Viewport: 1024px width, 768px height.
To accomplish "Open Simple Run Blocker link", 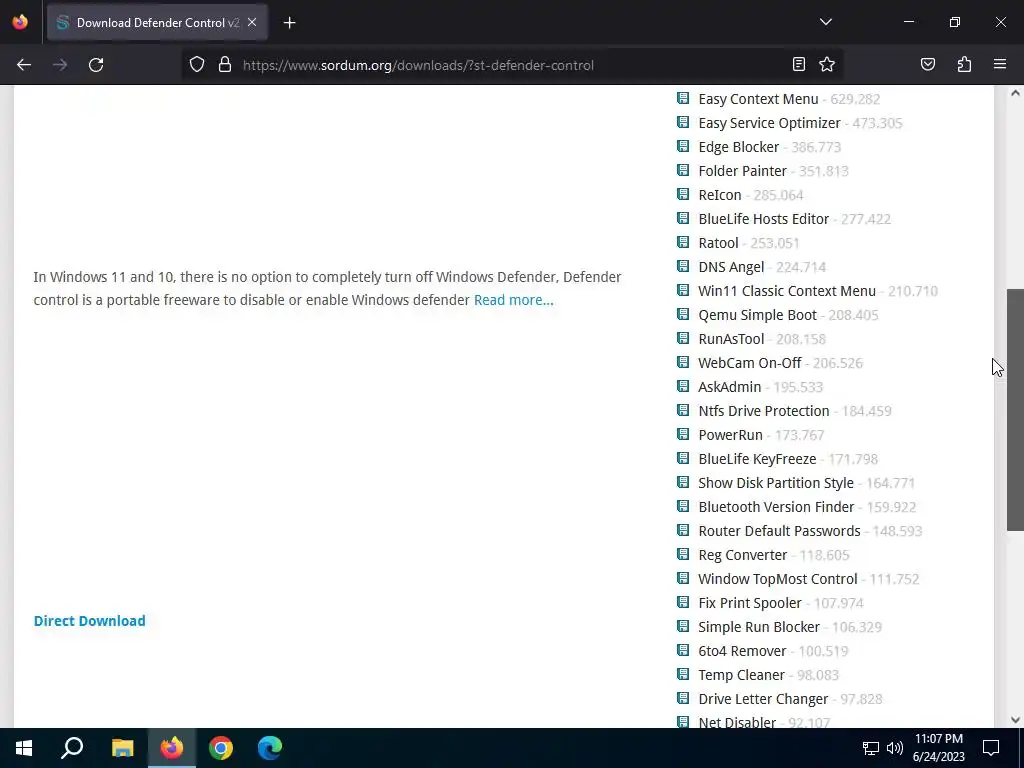I will click(x=759, y=628).
